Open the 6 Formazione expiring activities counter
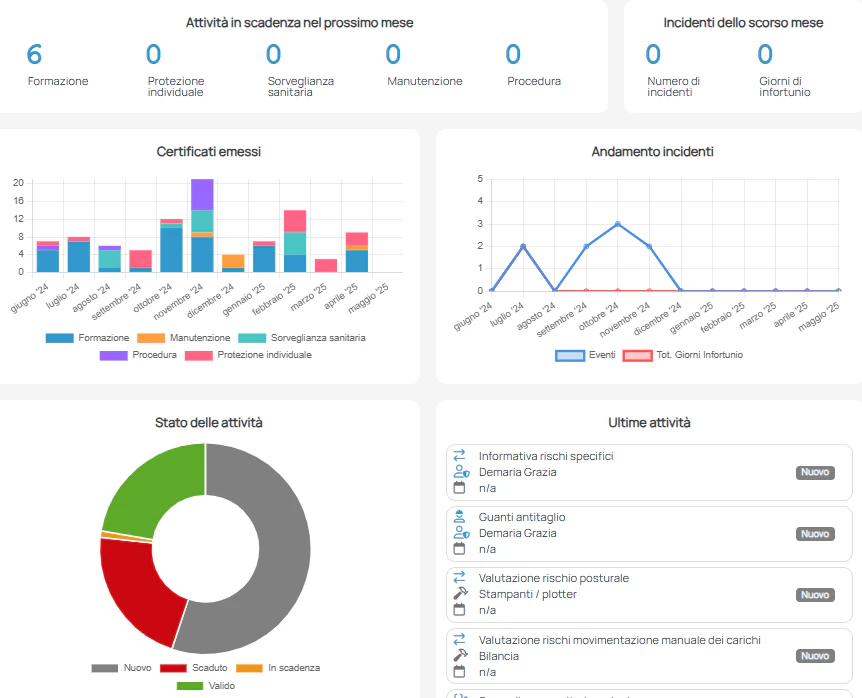The image size is (862, 698). 35,56
